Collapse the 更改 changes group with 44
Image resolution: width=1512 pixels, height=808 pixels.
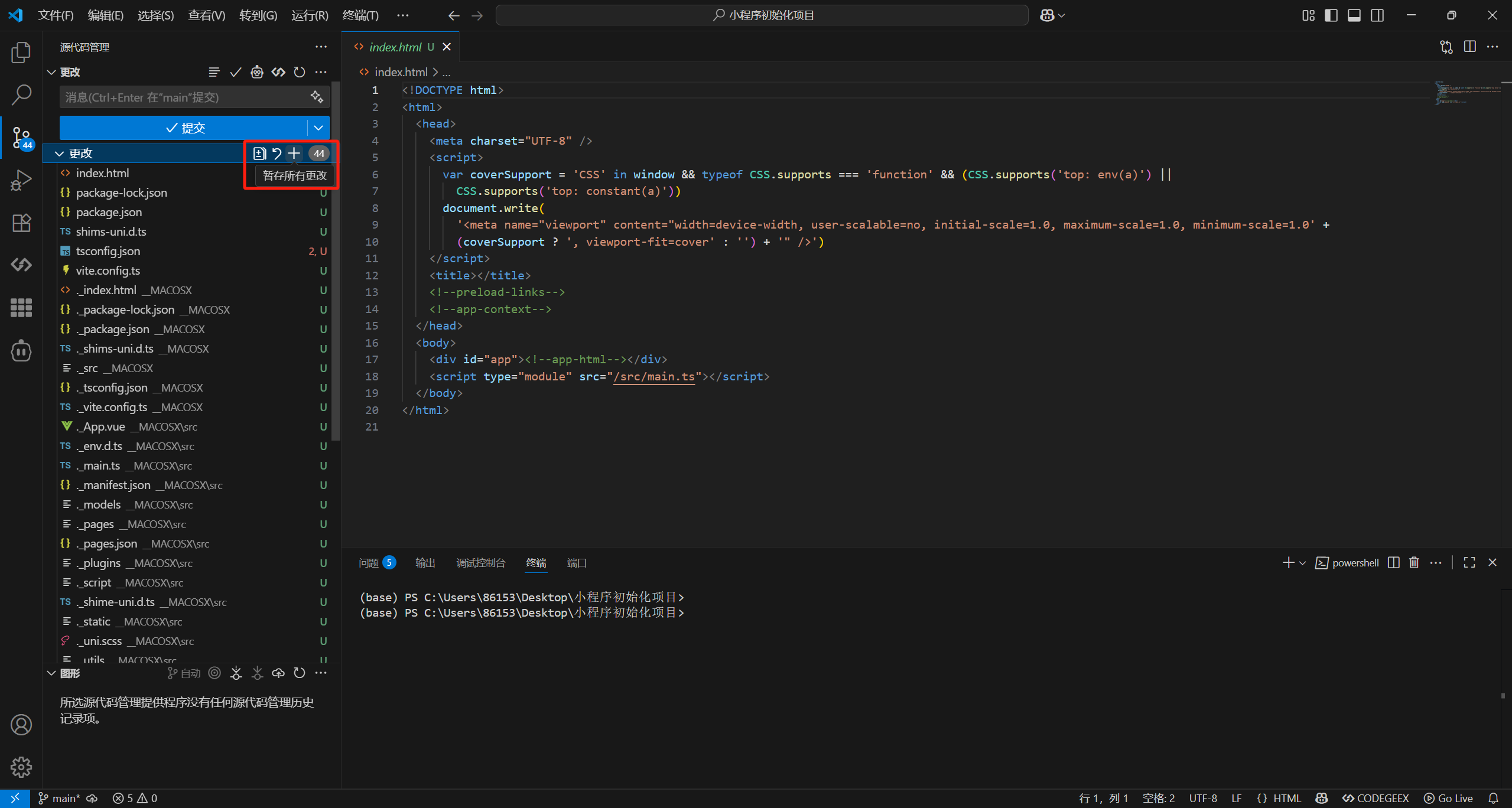coord(59,154)
